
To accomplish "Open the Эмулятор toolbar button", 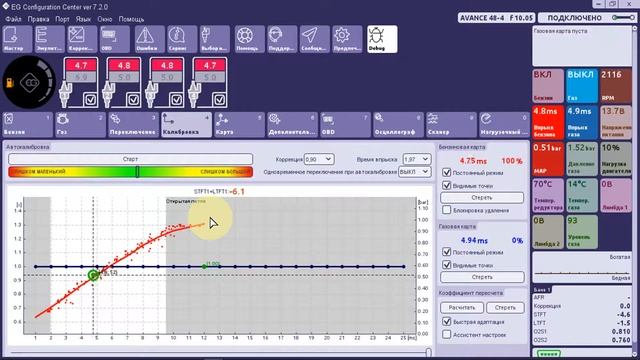I will point(49,39).
